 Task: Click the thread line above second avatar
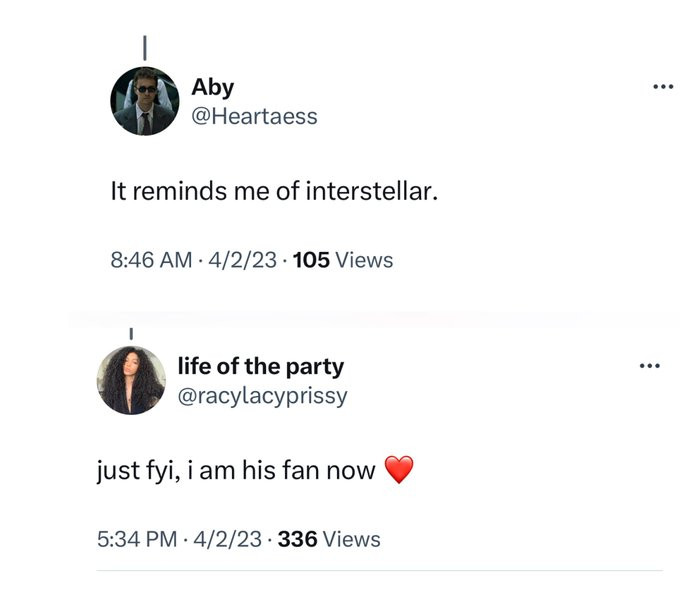pyautogui.click(x=131, y=333)
